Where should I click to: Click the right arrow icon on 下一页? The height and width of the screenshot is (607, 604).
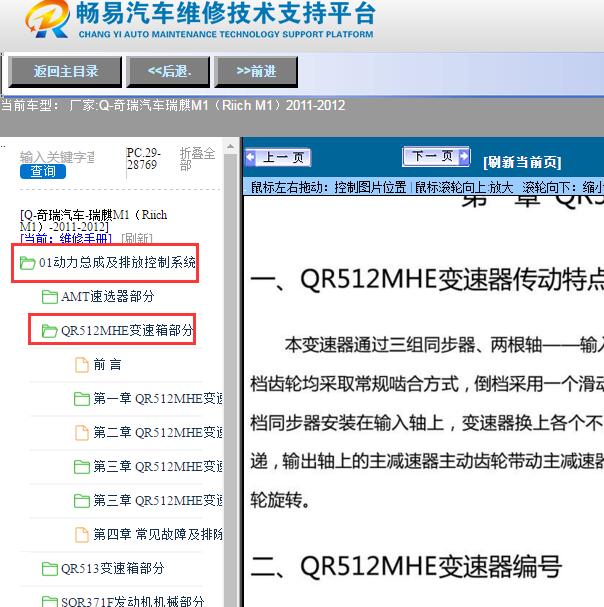(463, 156)
